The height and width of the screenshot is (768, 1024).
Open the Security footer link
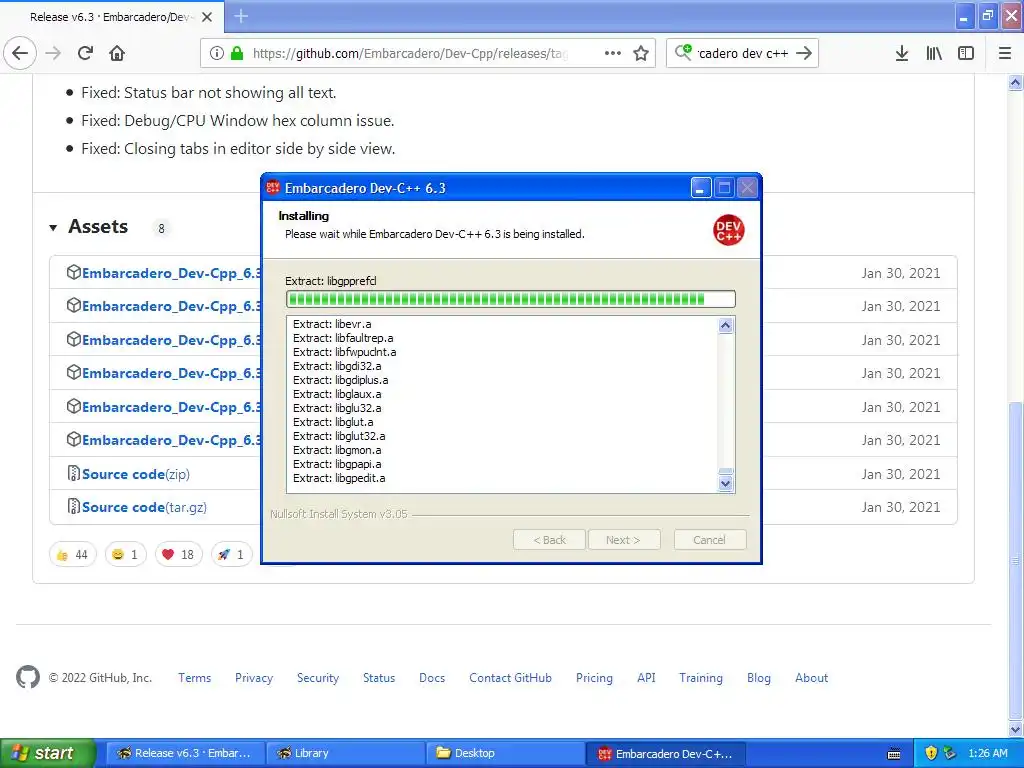coord(318,678)
